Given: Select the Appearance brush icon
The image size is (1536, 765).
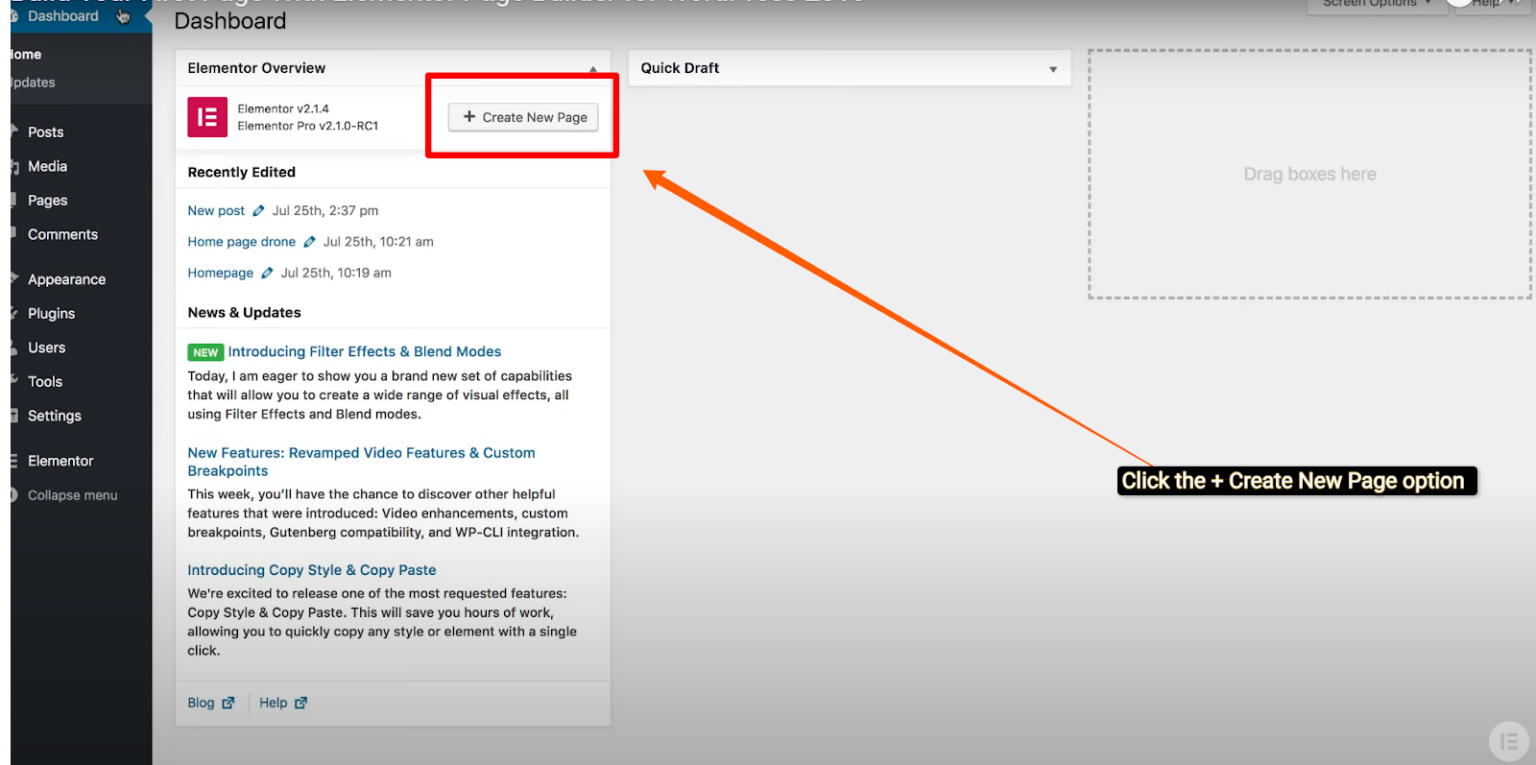Looking at the screenshot, I should coord(16,279).
